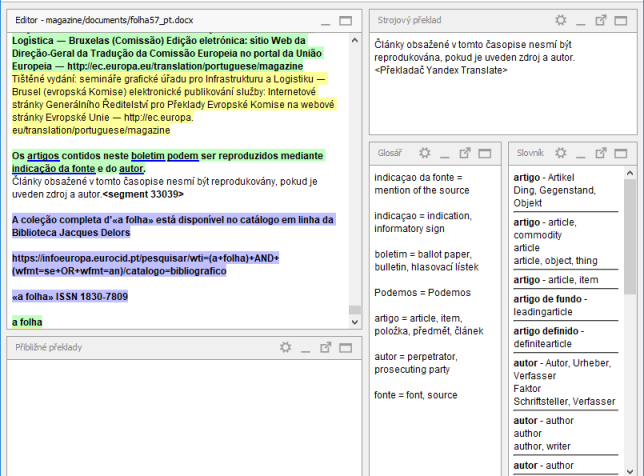The height and width of the screenshot is (476, 644).
Task: Click the Glosář pane title
Action: click(389, 153)
